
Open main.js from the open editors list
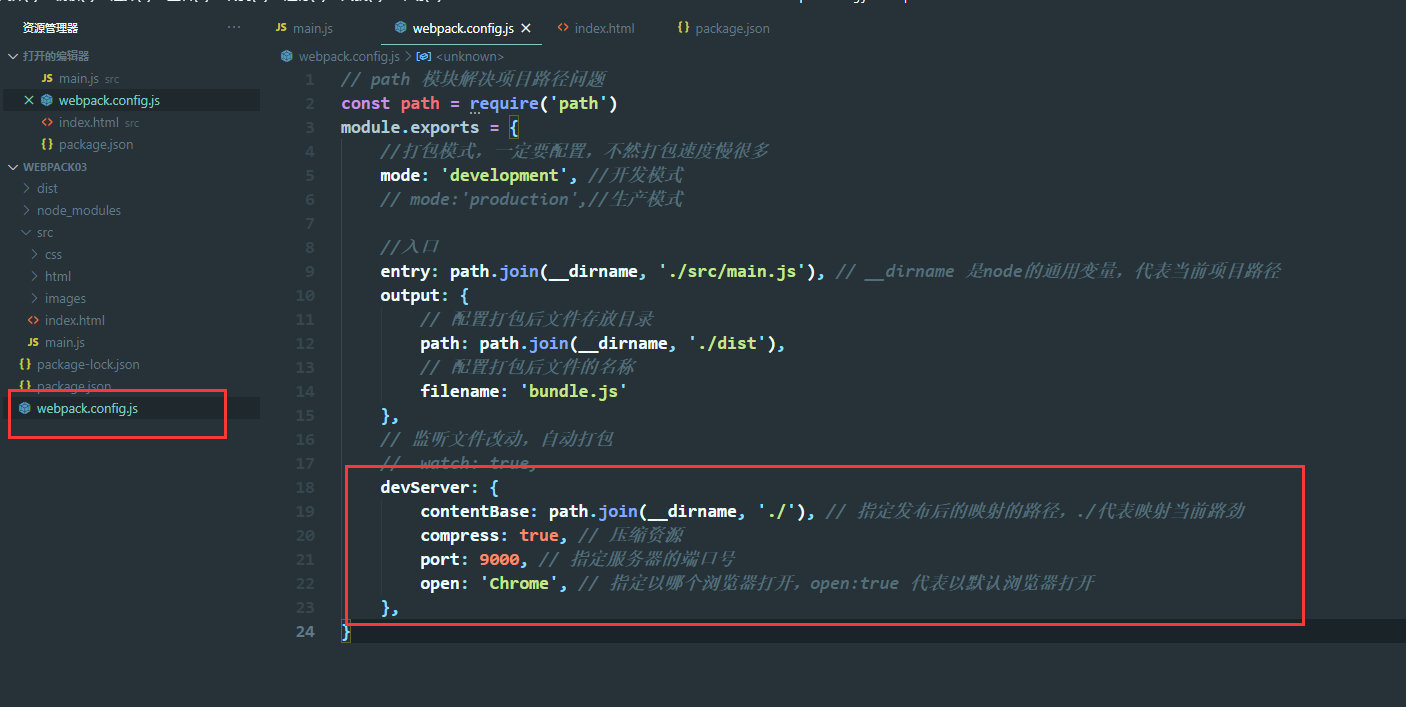pyautogui.click(x=78, y=78)
